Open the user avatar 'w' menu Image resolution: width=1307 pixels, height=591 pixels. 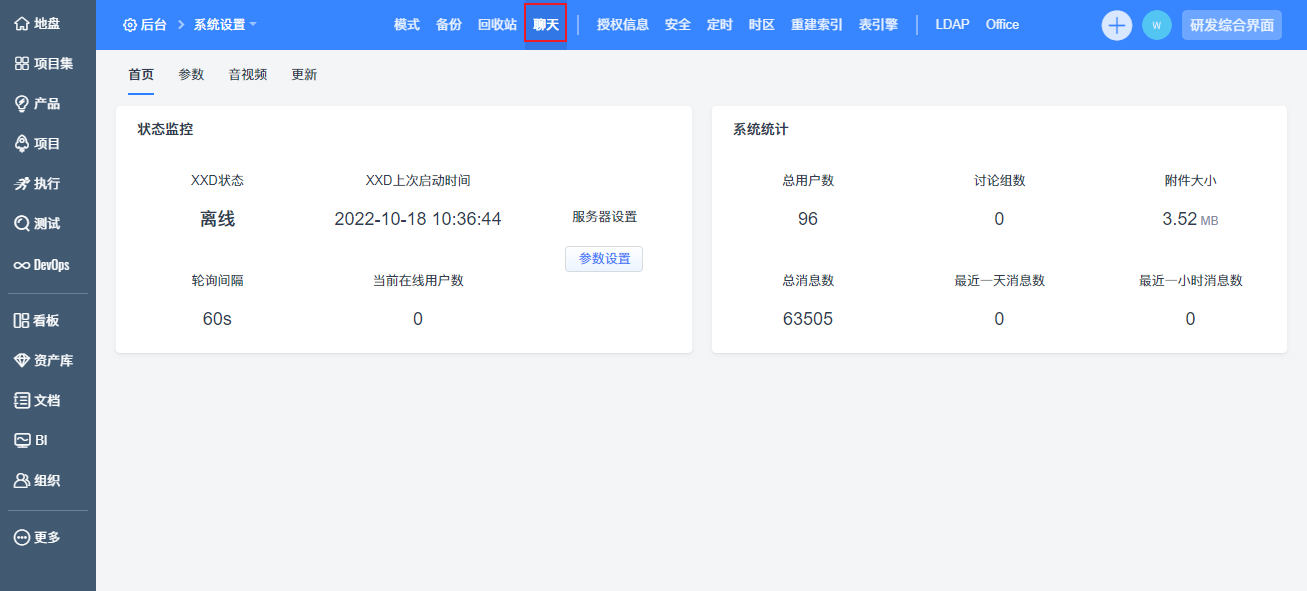[x=1157, y=25]
